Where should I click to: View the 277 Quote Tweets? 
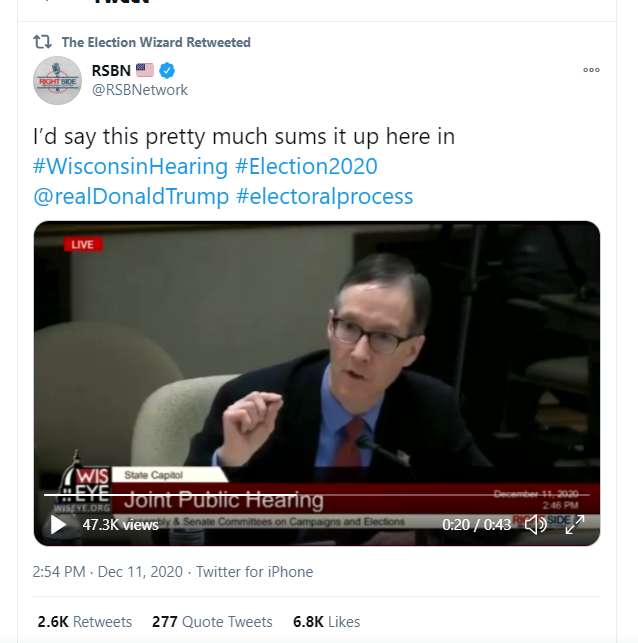[212, 621]
